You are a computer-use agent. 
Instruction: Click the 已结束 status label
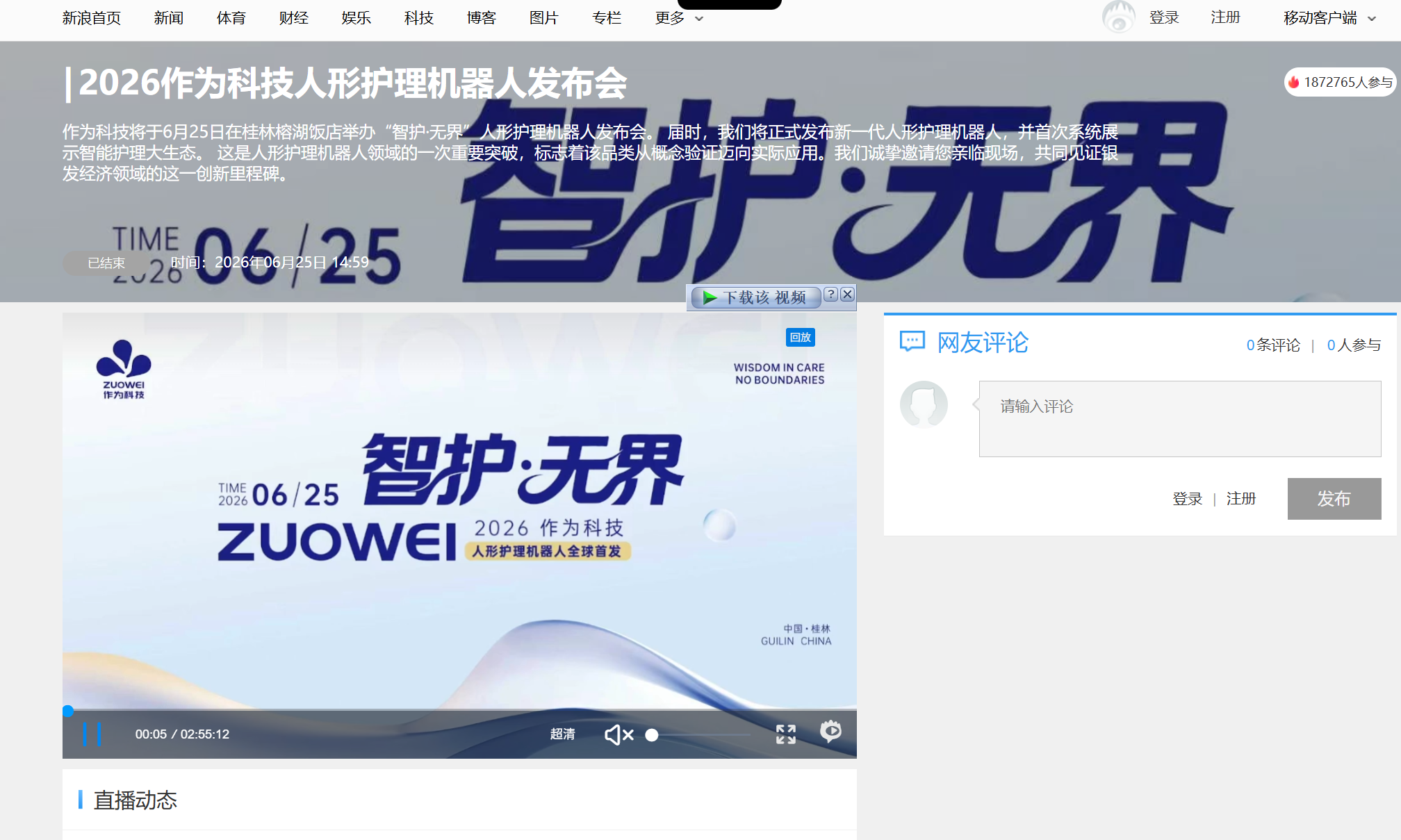point(106,263)
